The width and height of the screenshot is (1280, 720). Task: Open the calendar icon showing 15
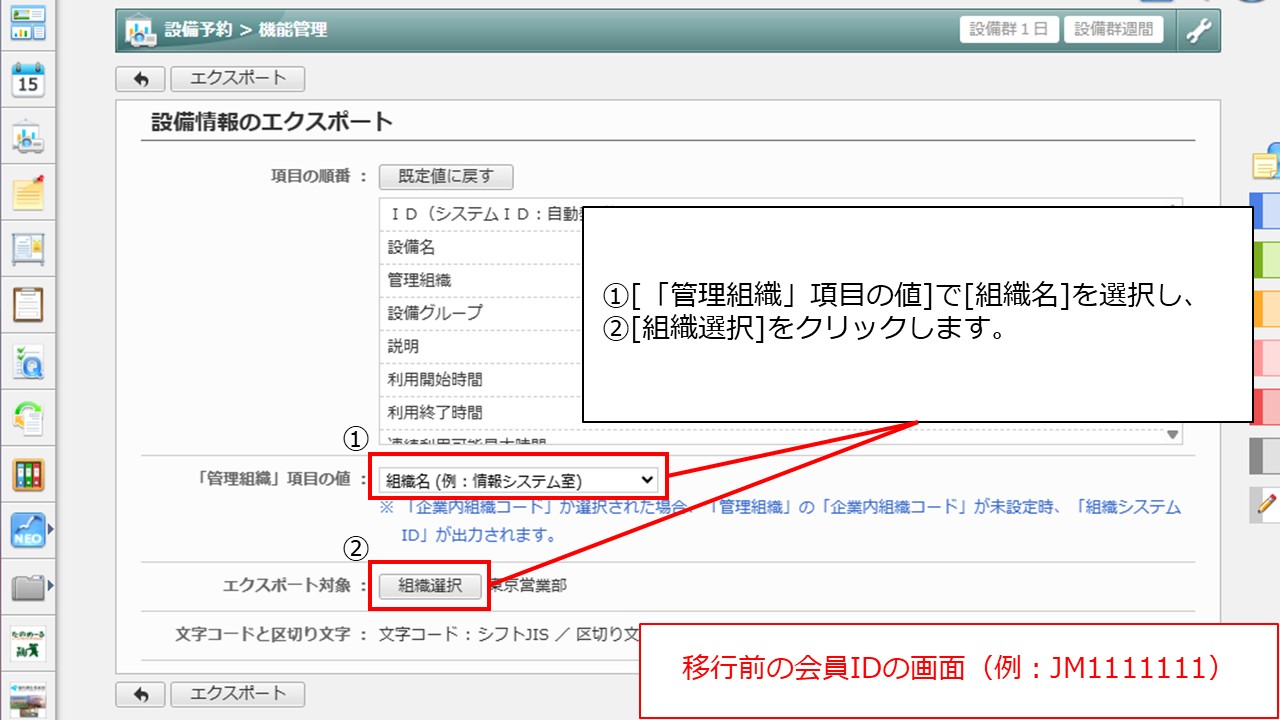click(28, 80)
